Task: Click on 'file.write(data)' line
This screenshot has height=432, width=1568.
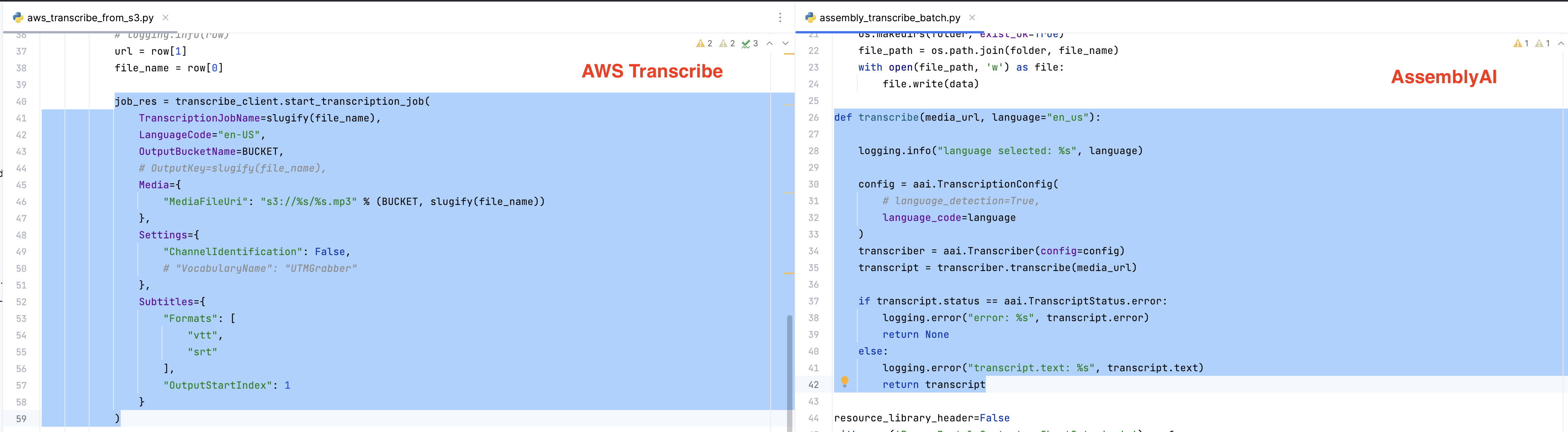Action: pos(931,84)
